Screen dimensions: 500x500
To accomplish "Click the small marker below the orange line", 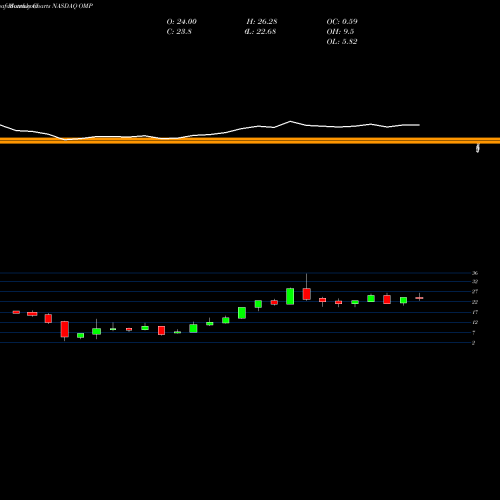I will [x=478, y=148].
